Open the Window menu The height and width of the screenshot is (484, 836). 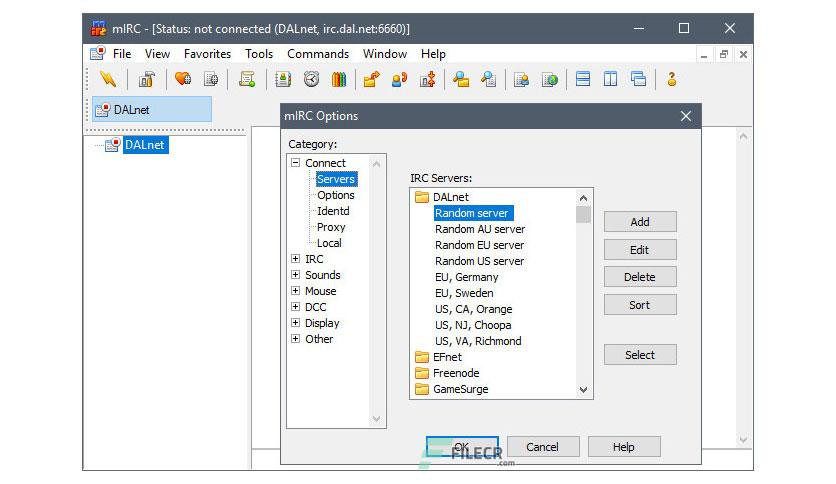coord(385,54)
